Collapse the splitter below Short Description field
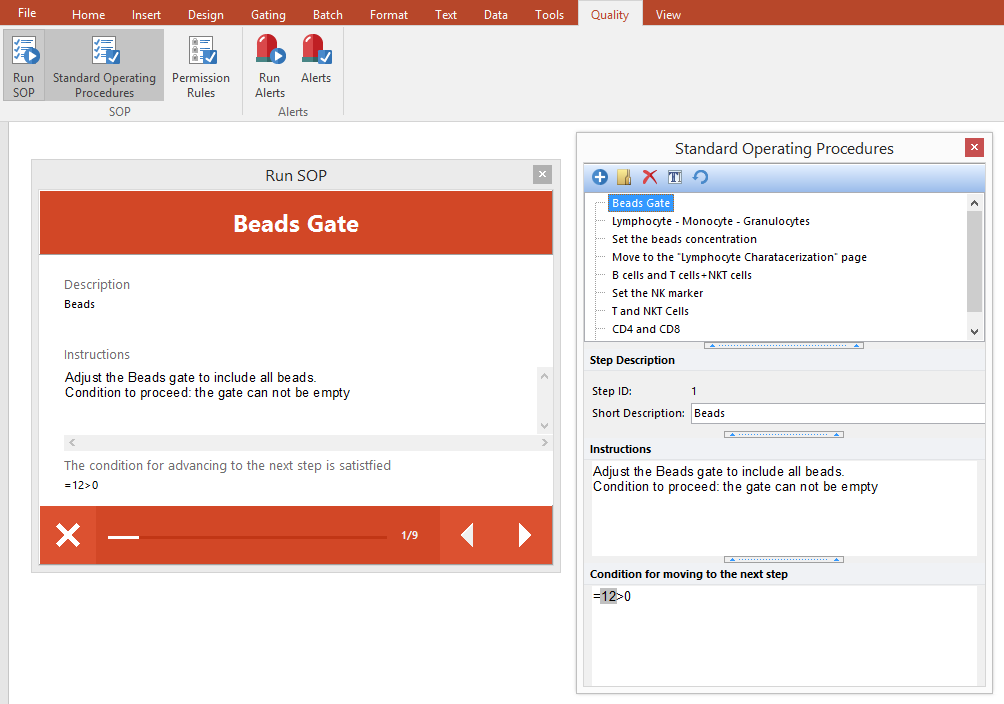 coord(784,435)
